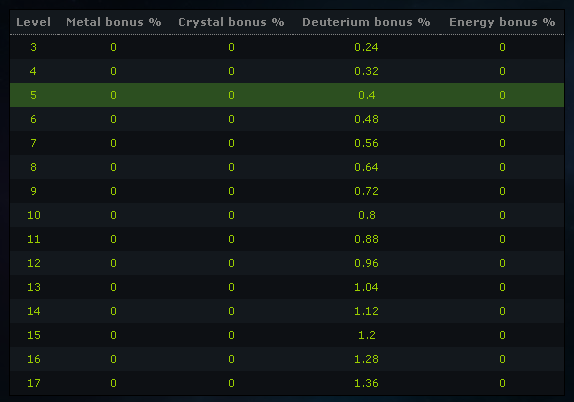Click the Level column header
Viewport: 574px width, 402px height.
tap(33, 22)
